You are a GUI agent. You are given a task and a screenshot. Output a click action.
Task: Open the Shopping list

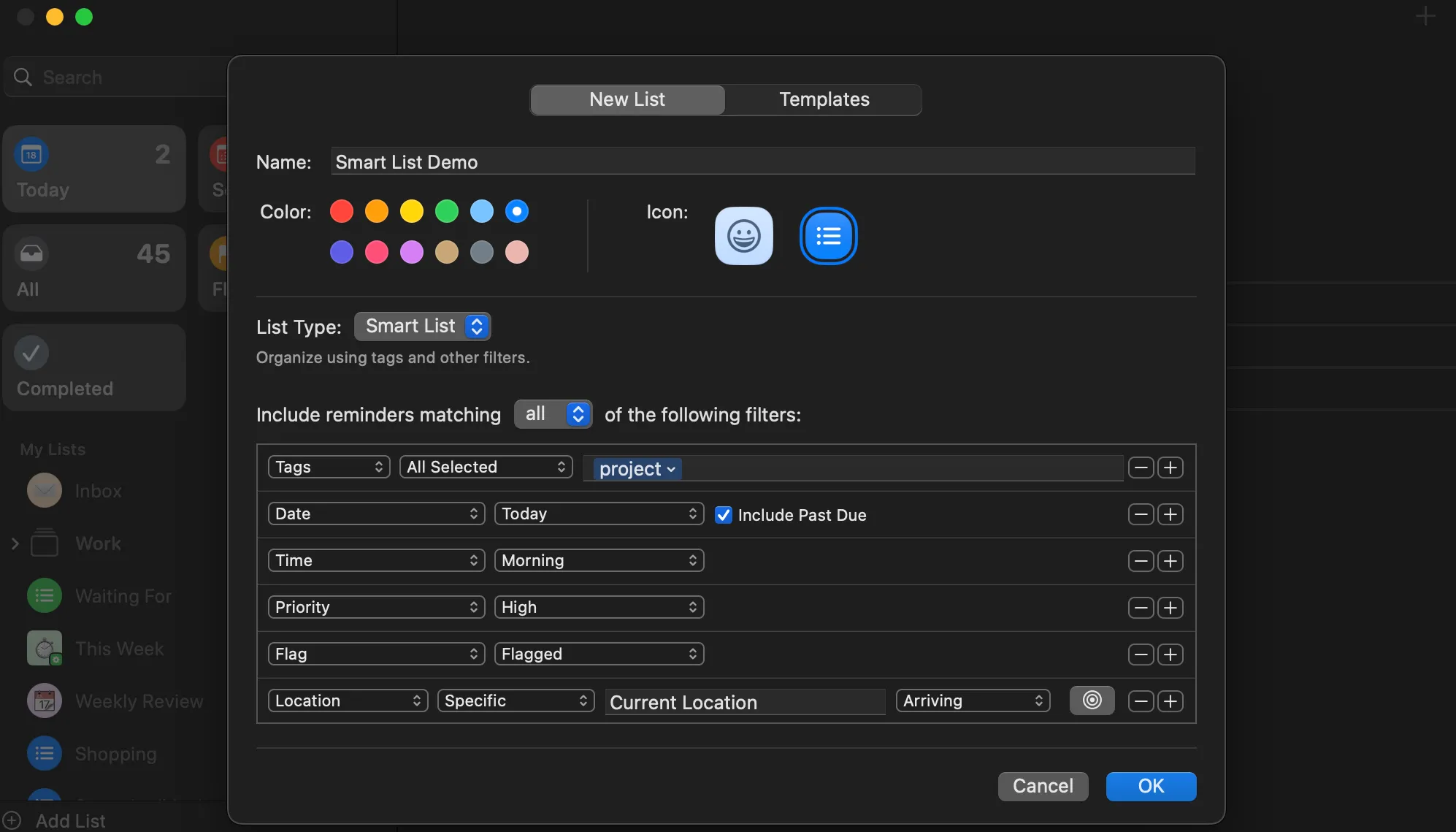coord(115,753)
